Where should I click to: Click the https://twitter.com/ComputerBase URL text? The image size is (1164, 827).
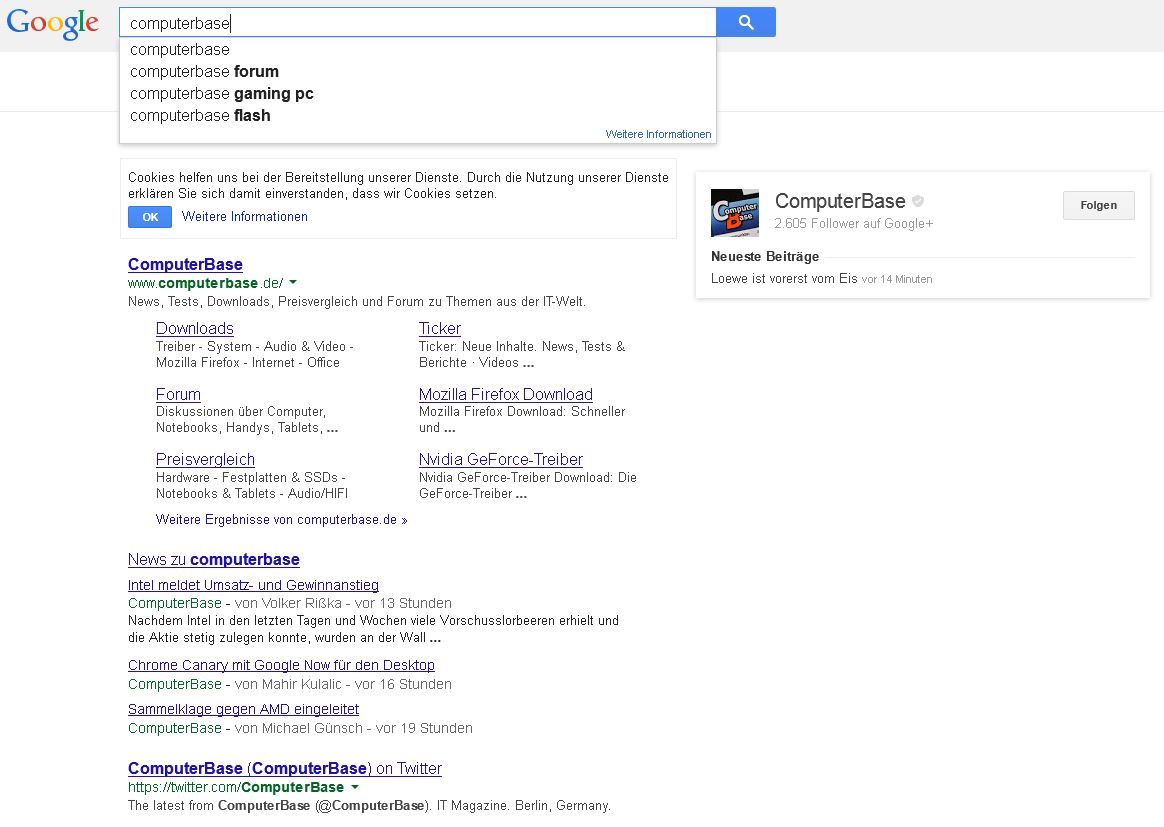(x=236, y=787)
